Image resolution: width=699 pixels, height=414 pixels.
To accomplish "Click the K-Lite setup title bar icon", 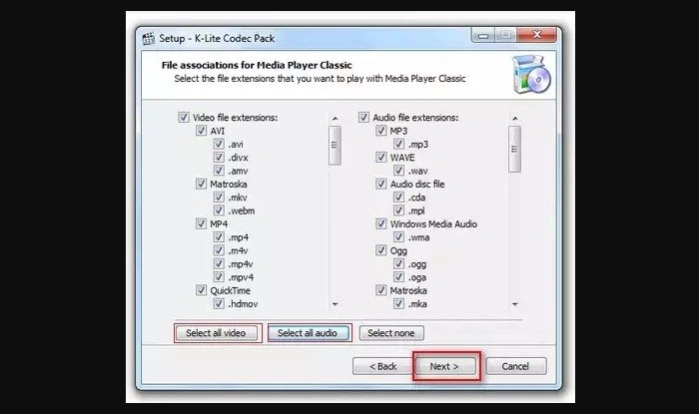I will click(148, 38).
